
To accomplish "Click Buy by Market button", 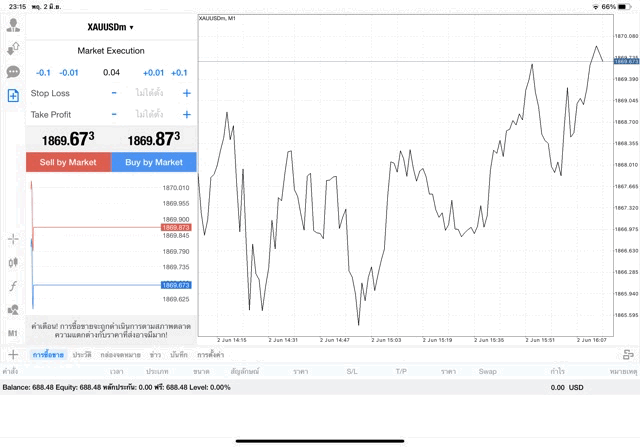I will coord(154,162).
